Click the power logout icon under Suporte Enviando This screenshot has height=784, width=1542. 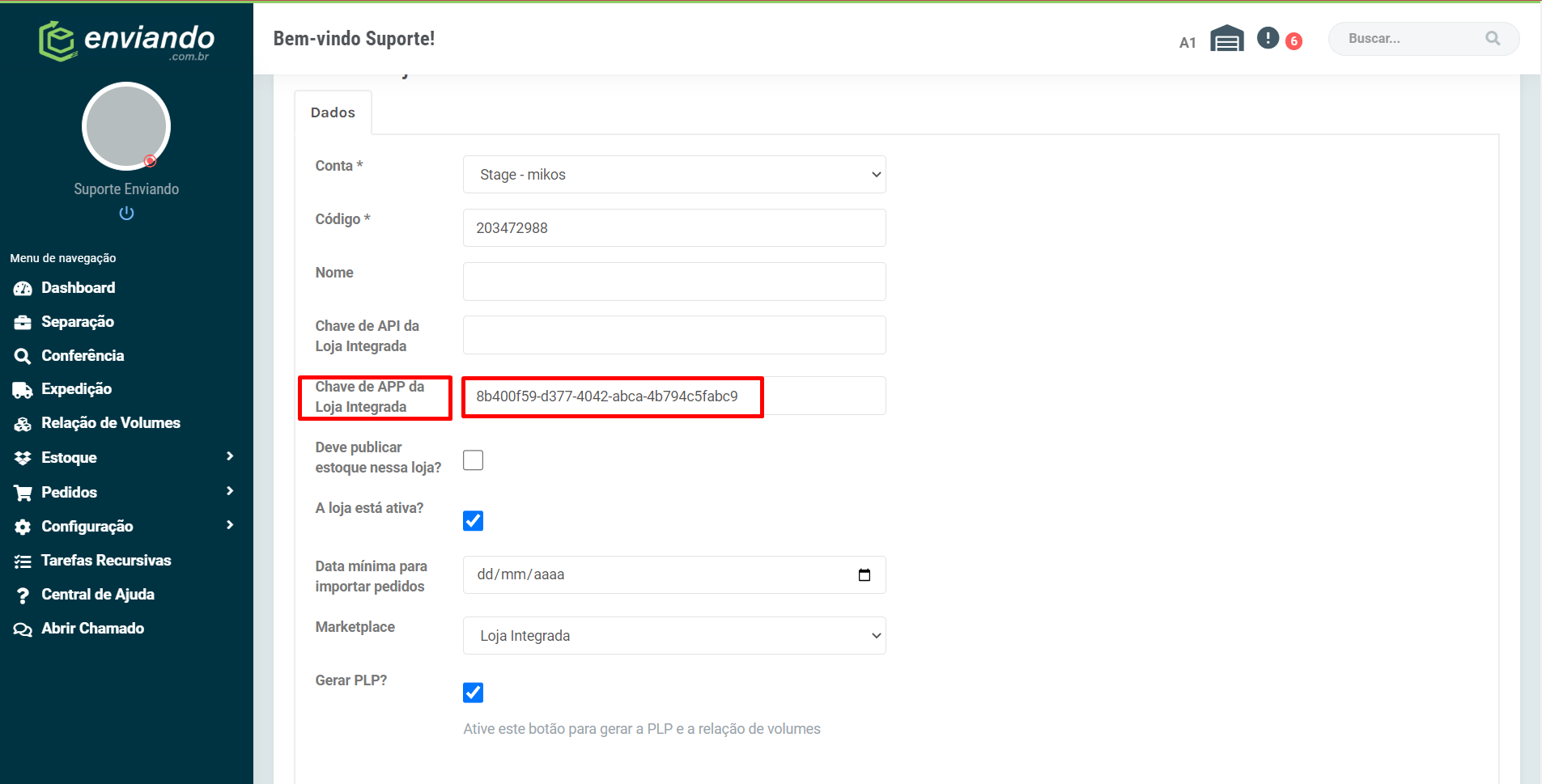(x=126, y=213)
